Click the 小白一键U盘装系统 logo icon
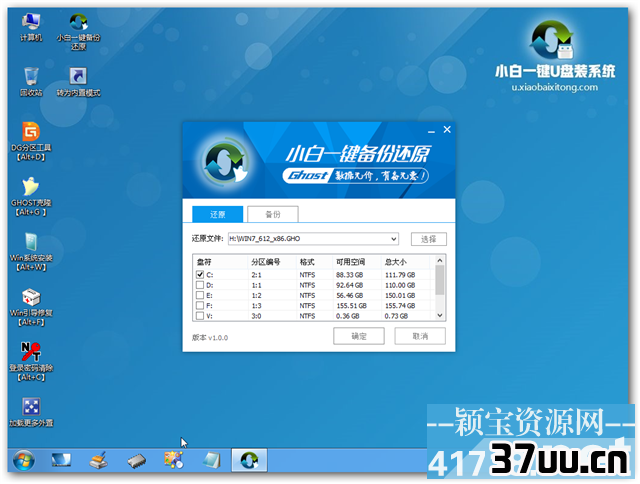The image size is (640, 484). point(552,40)
